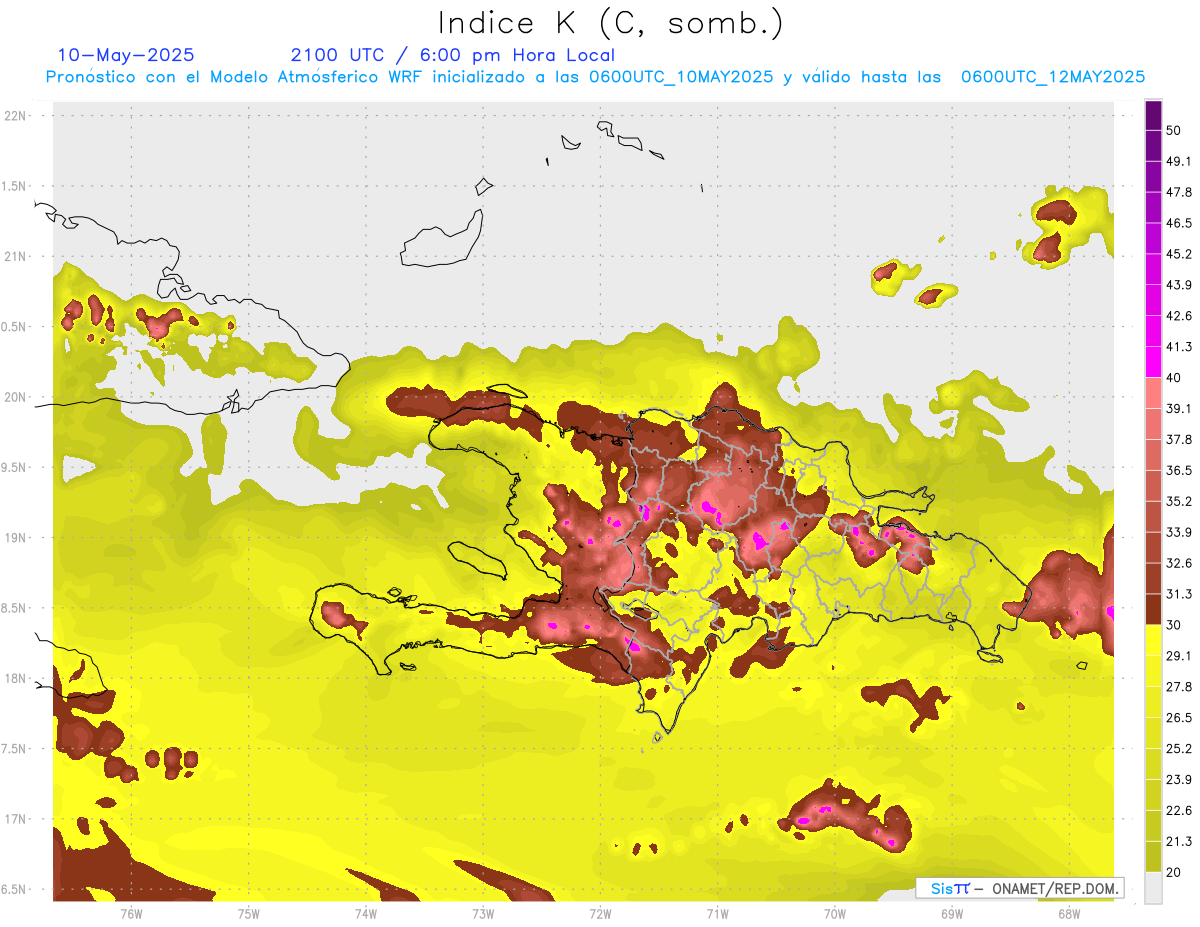This screenshot has height=927, width=1200.
Task: Click the color scale value "33.9"
Action: [1179, 533]
